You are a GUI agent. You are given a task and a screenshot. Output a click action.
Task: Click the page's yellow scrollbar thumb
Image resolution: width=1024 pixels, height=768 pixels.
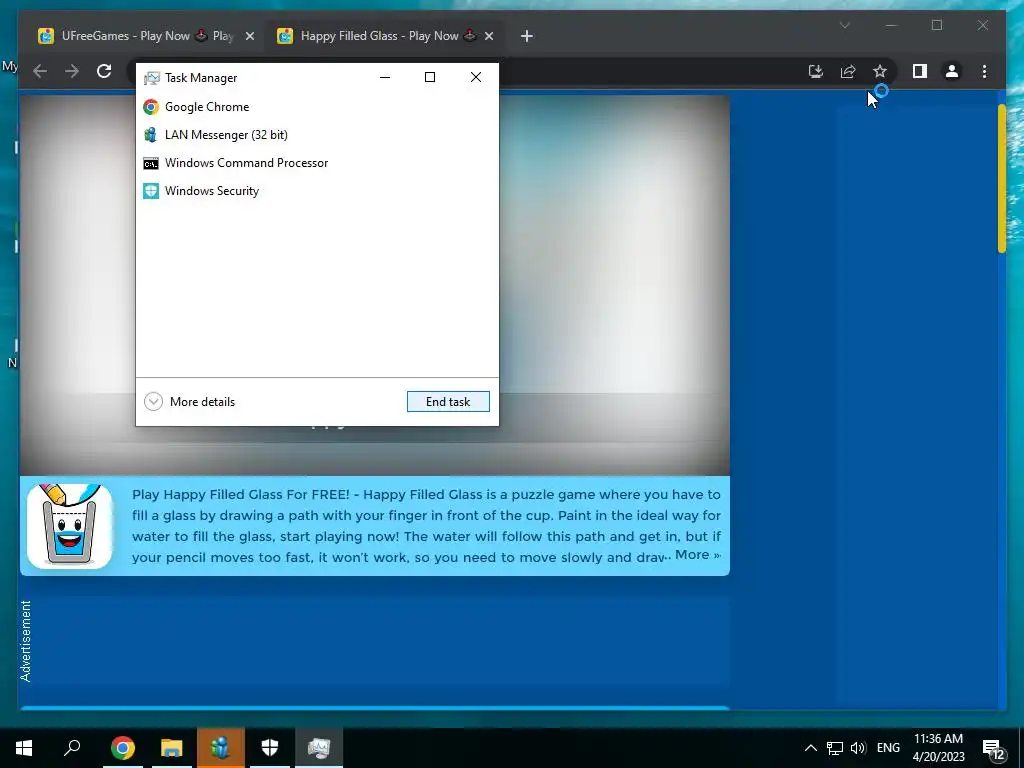pos(1002,178)
